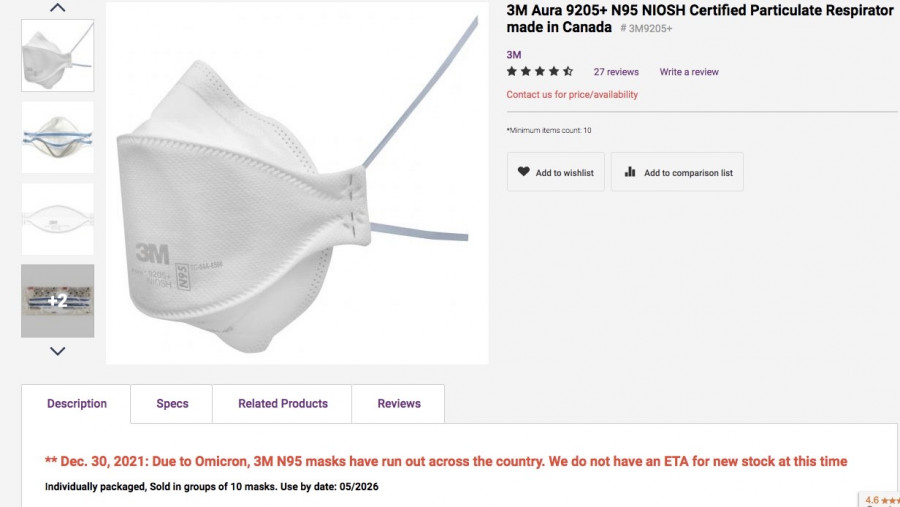Open the 27 reviews link
This screenshot has width=900, height=507.
pos(616,72)
